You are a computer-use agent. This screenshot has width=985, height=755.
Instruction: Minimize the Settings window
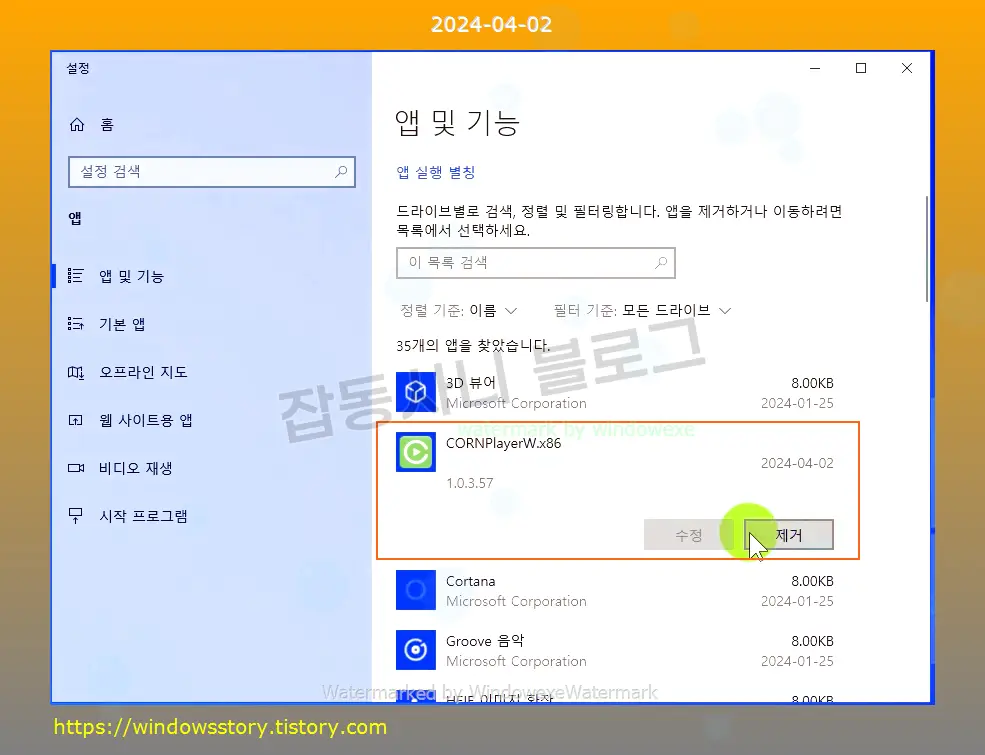point(815,68)
